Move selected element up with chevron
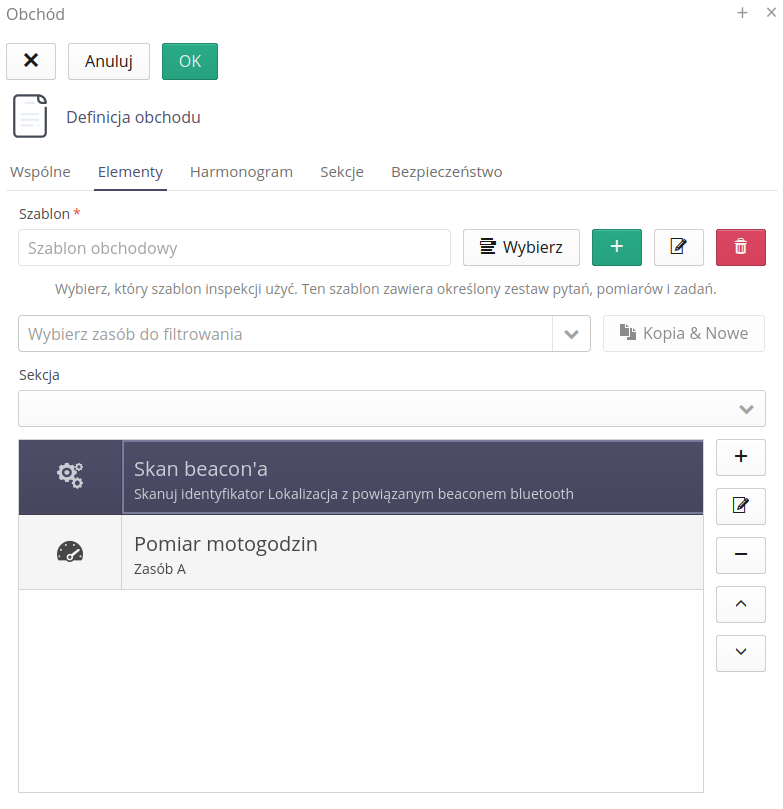This screenshot has width=783, height=809. 741,604
